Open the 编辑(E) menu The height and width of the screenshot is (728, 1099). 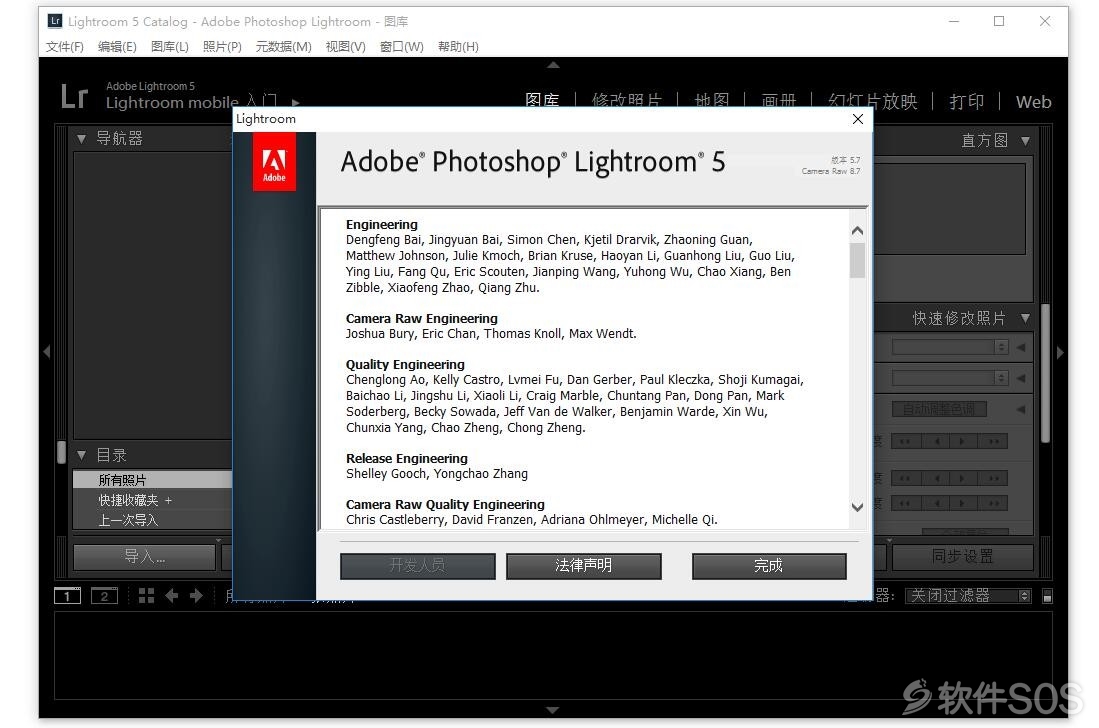pyautogui.click(x=117, y=46)
